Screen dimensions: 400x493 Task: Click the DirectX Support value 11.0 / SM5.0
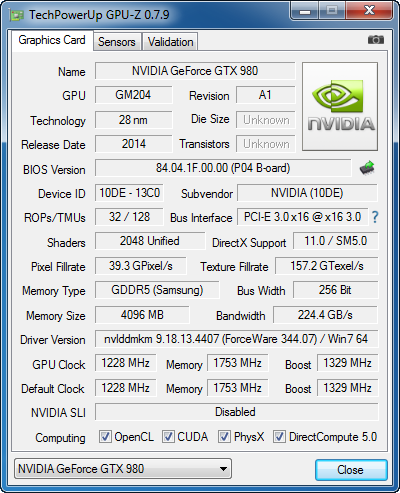tap(336, 241)
